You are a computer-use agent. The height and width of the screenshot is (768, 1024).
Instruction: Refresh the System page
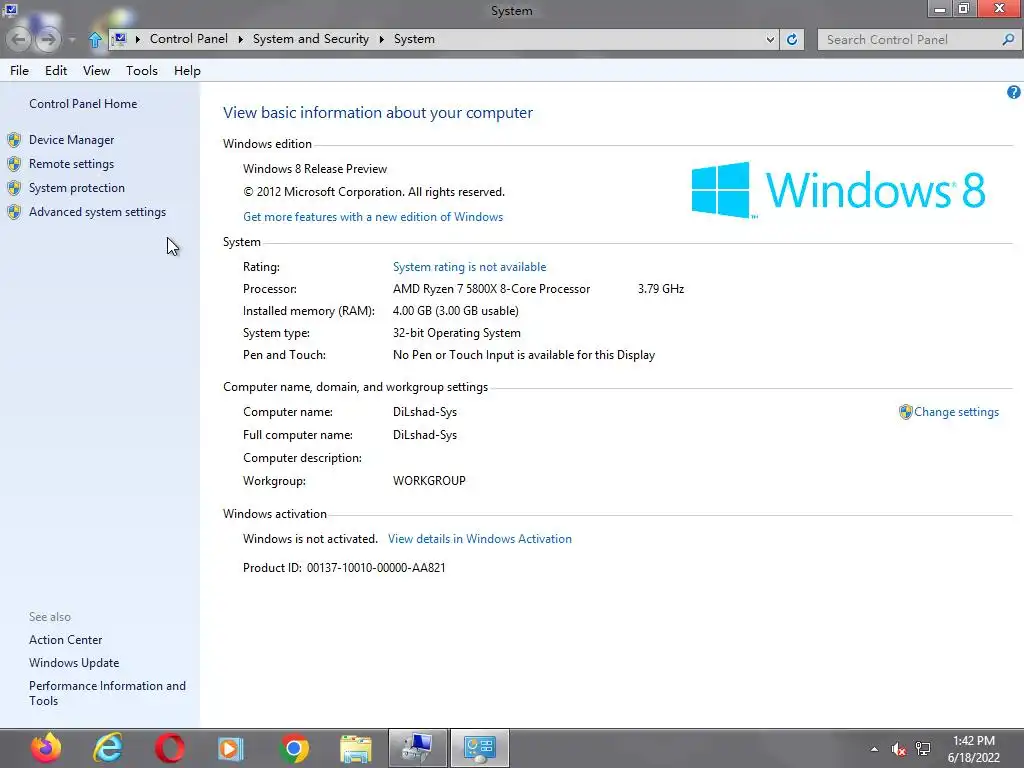[x=792, y=39]
